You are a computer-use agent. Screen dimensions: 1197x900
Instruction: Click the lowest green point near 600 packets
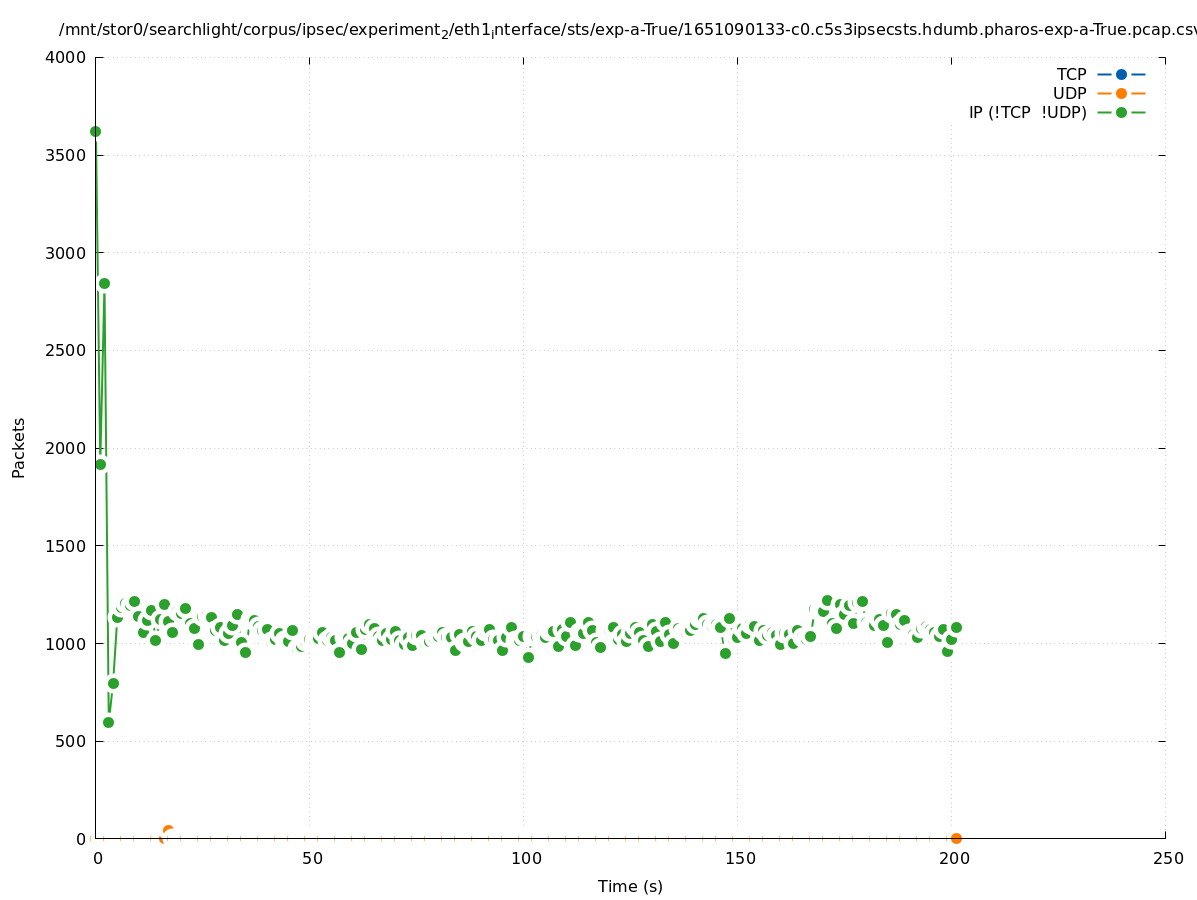[108, 722]
